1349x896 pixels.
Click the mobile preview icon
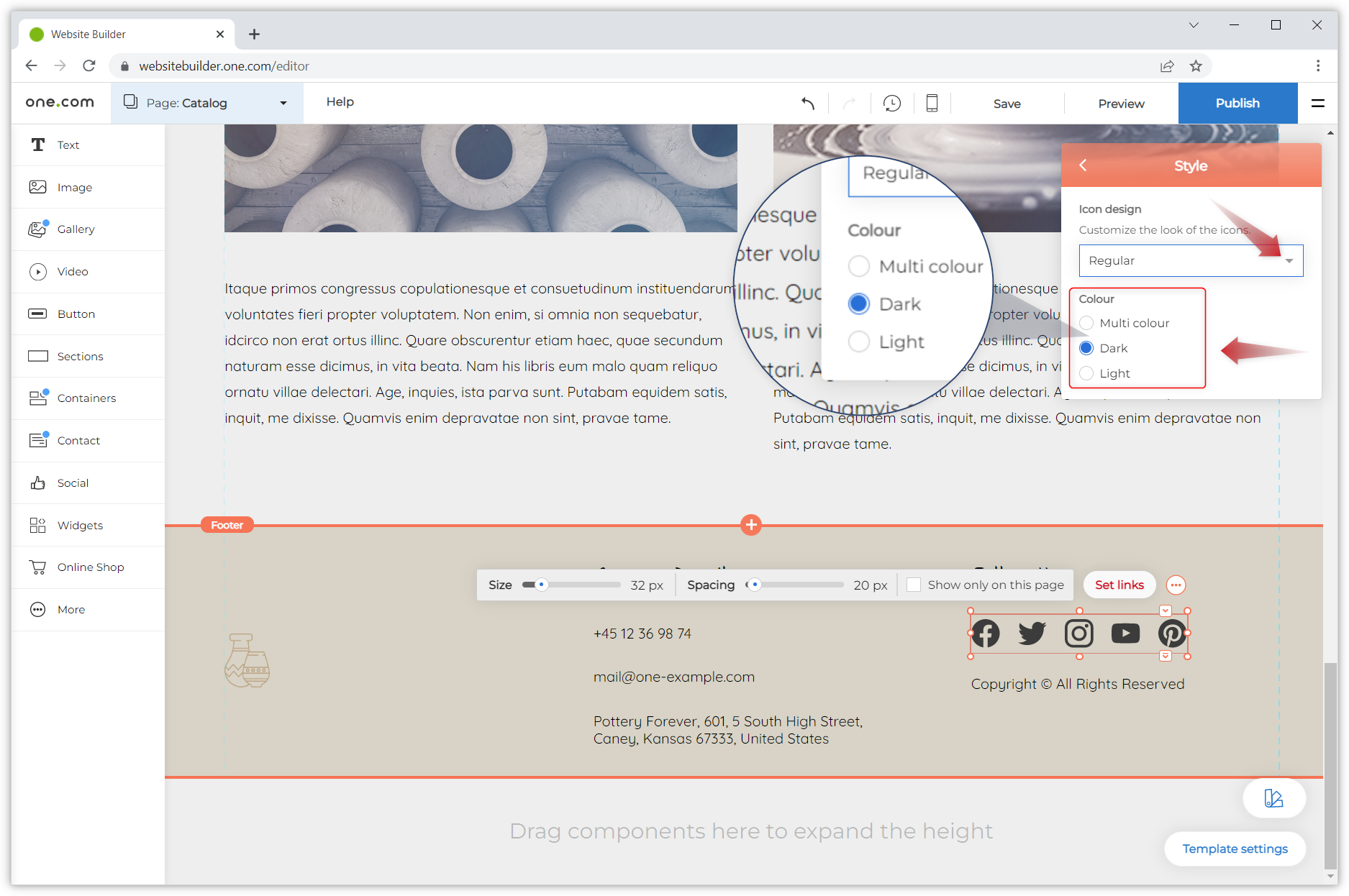click(x=932, y=103)
